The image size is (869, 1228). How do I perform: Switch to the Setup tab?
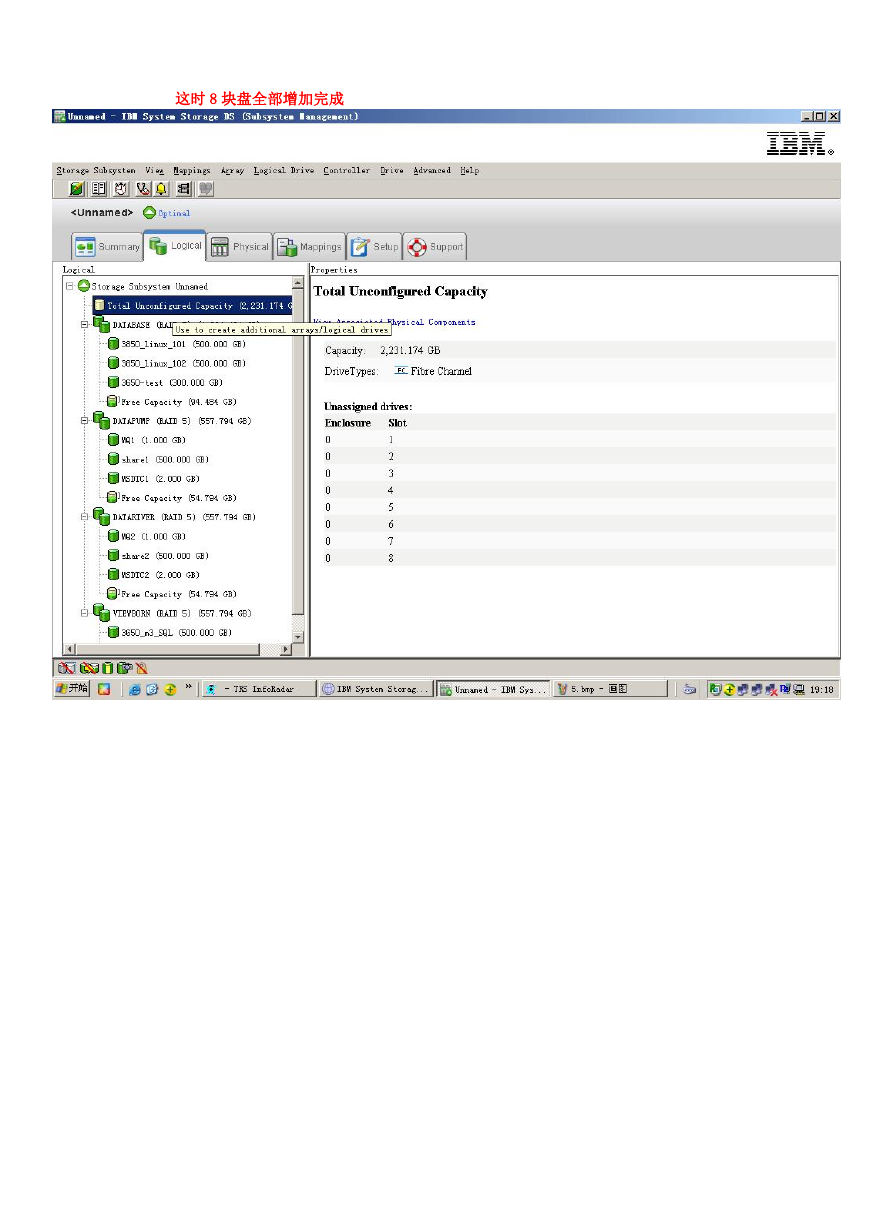(x=374, y=247)
